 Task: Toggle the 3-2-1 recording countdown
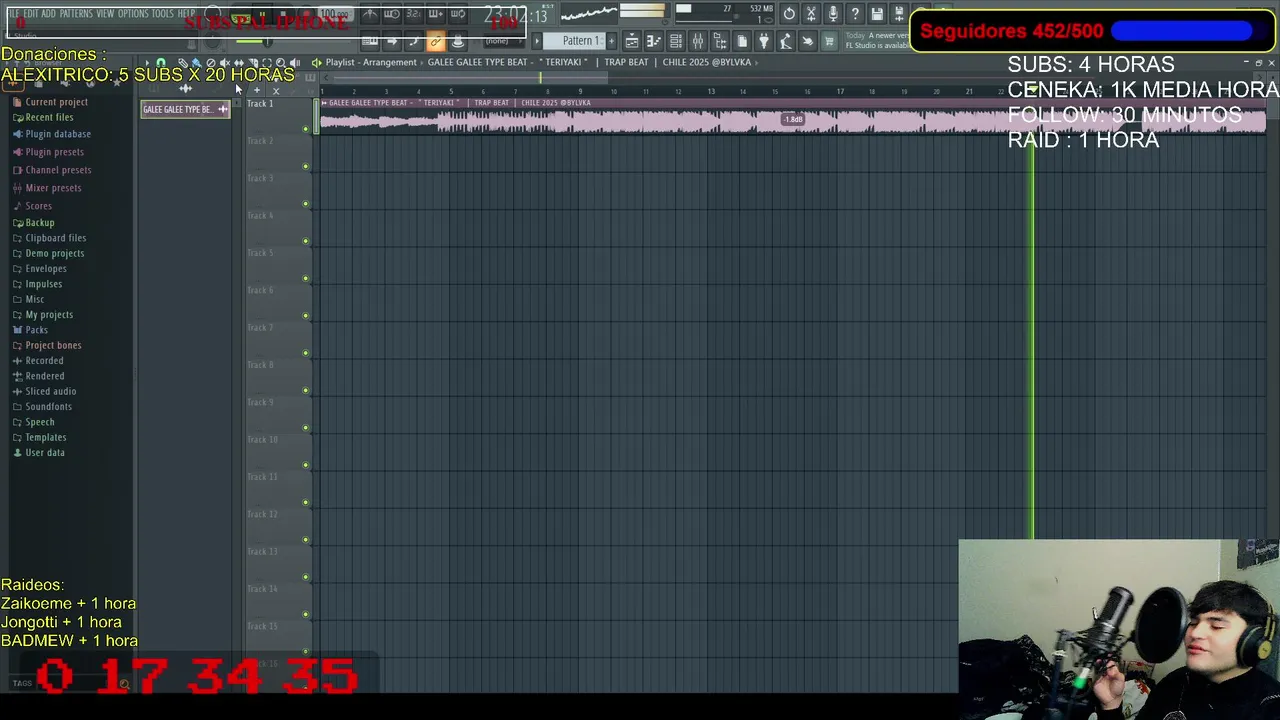[x=414, y=14]
